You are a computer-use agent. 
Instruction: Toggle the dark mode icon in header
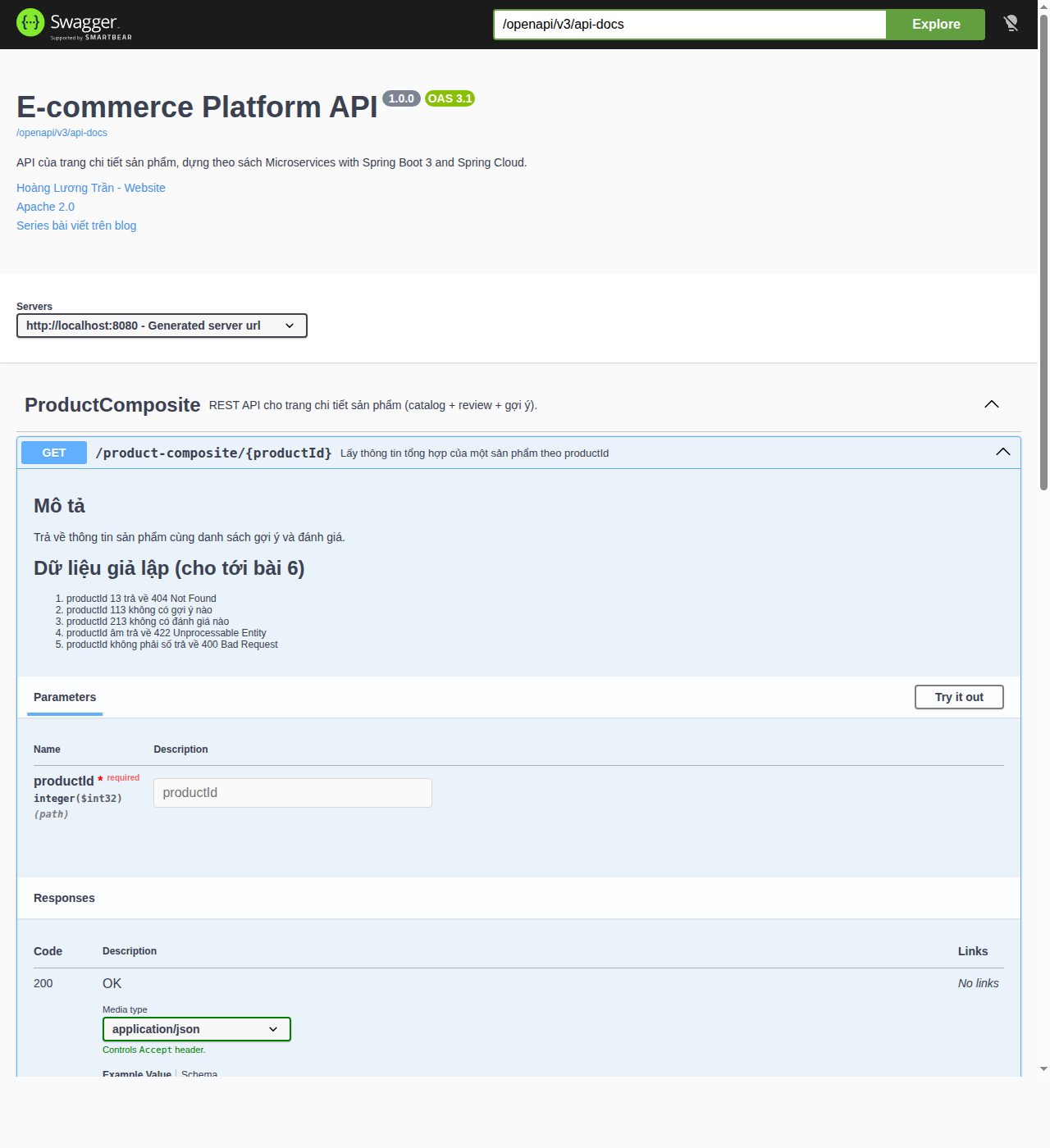[1011, 24]
